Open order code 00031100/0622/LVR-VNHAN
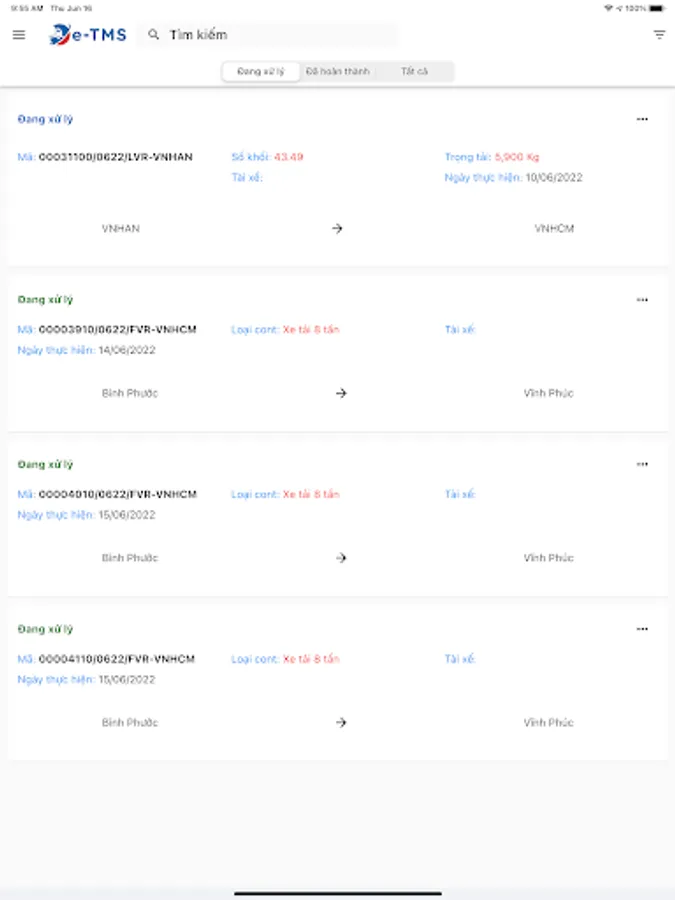This screenshot has width=675, height=900. coord(115,157)
